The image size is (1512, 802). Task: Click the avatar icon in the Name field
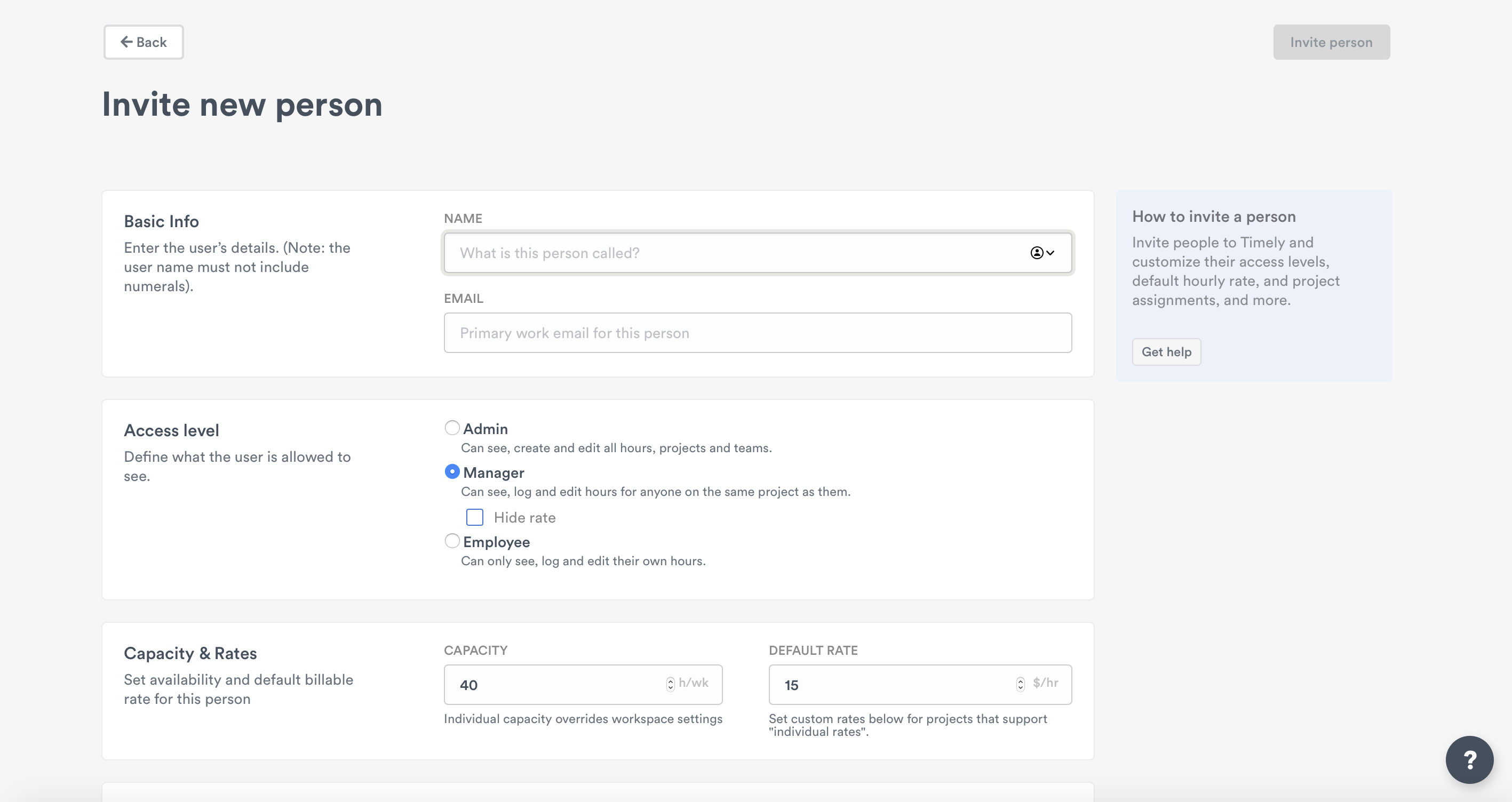pyautogui.click(x=1037, y=253)
